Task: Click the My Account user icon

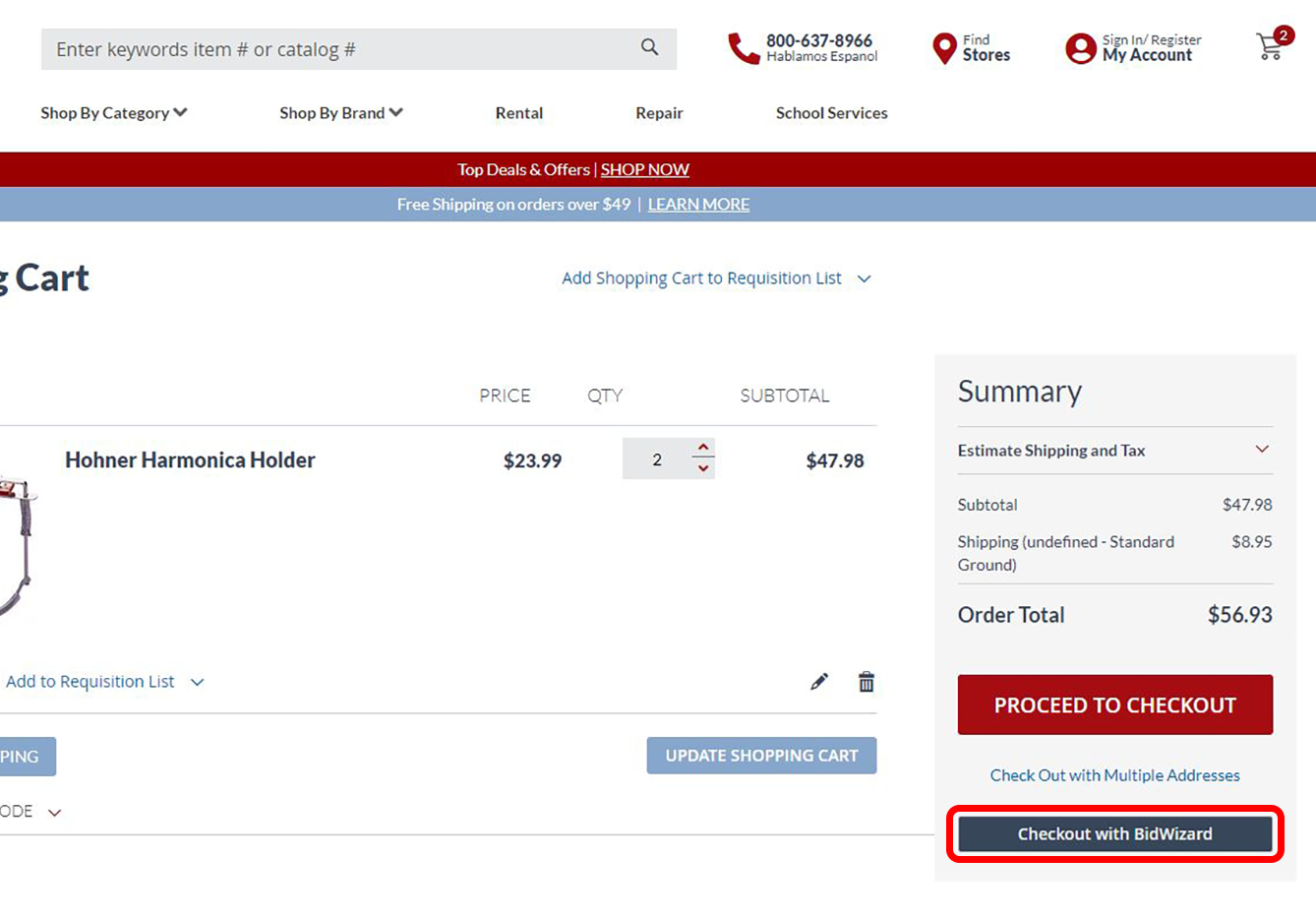Action: (x=1080, y=48)
